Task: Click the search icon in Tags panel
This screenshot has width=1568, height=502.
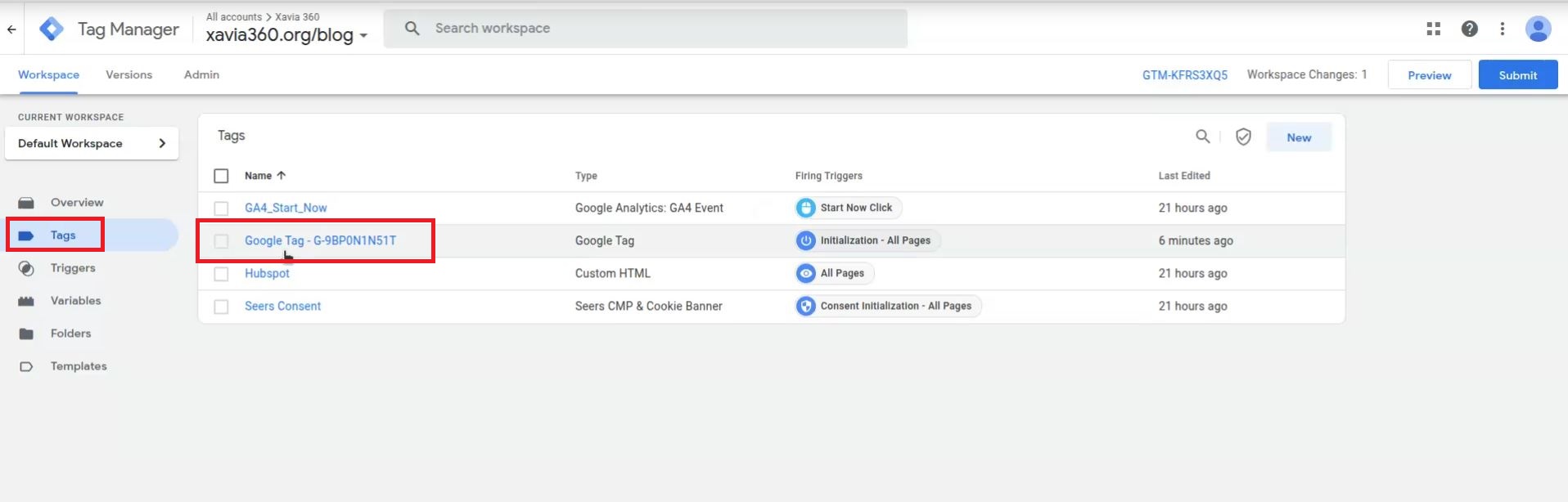Action: pyautogui.click(x=1202, y=137)
